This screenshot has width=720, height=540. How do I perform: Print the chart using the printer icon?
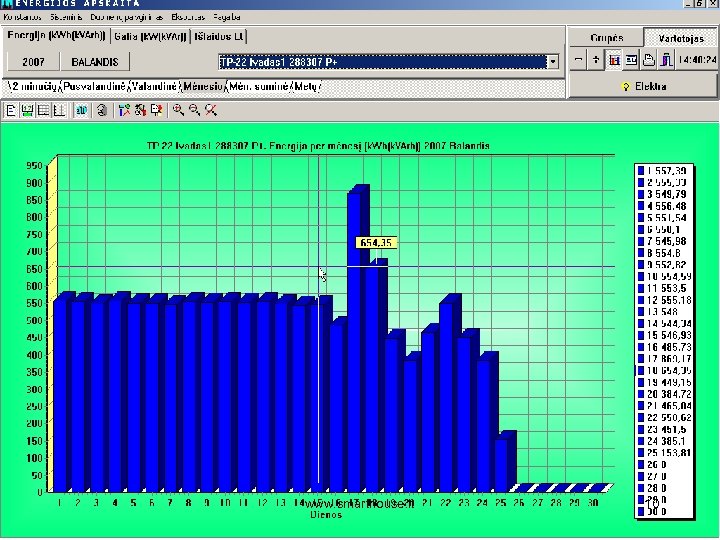(648, 60)
